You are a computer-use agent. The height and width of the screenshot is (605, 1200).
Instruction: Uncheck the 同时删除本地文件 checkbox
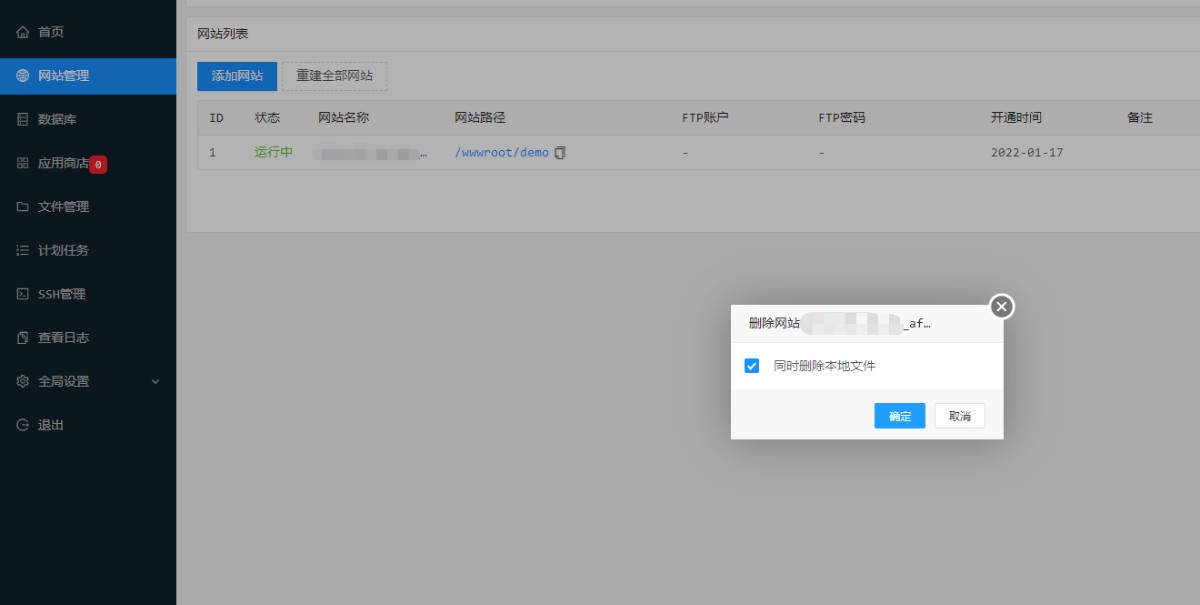(752, 366)
